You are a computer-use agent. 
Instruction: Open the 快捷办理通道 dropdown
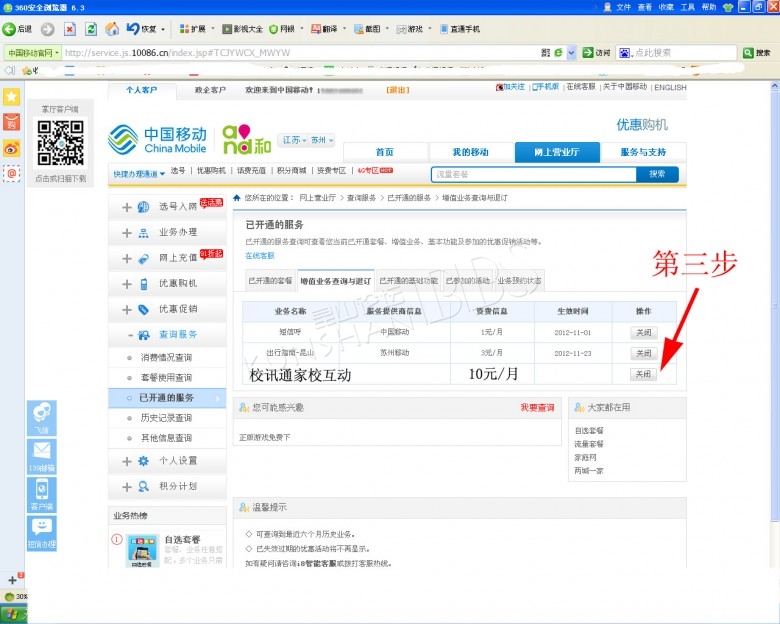(139, 174)
